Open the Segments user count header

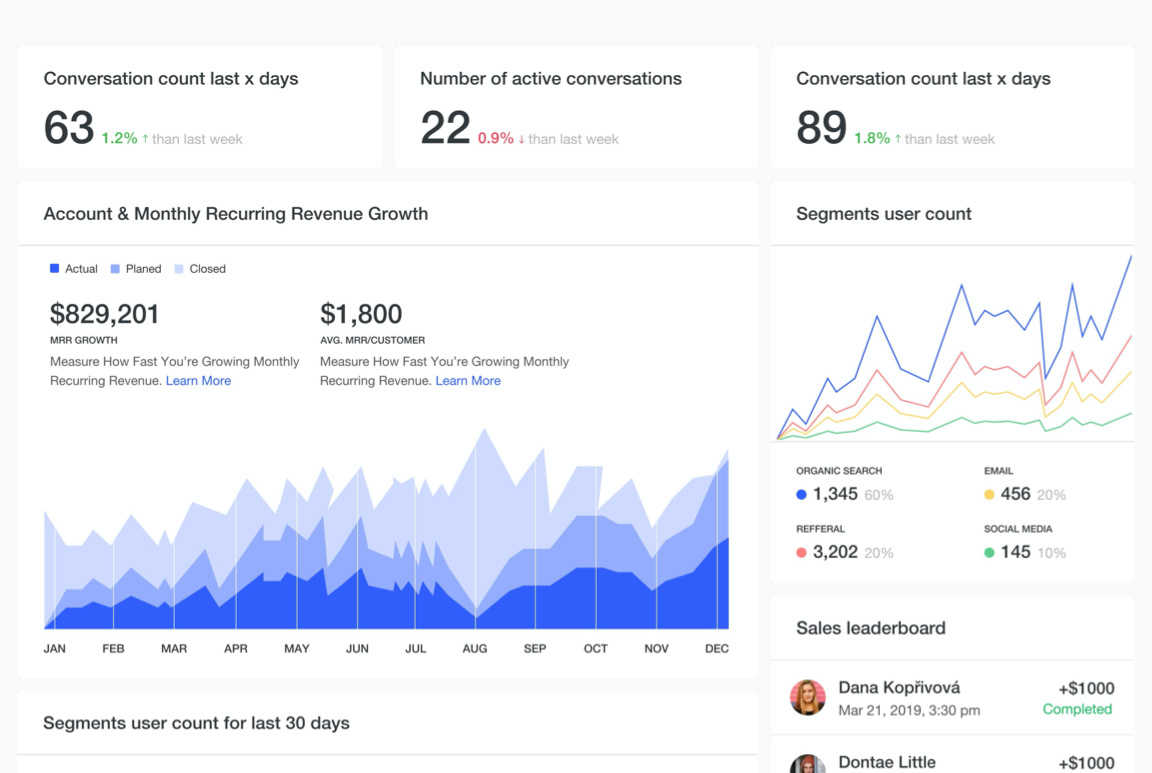tap(883, 214)
